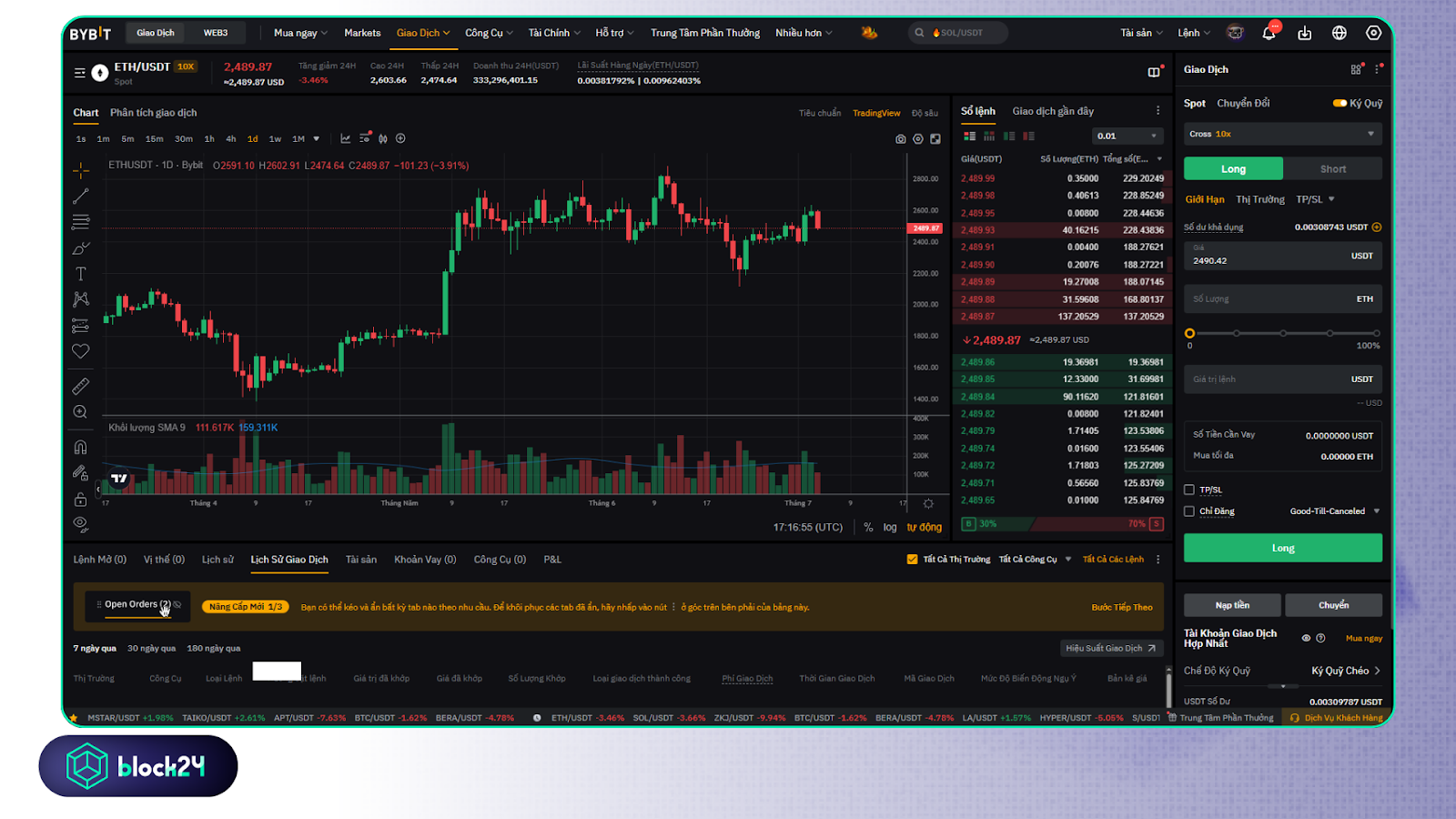This screenshot has height=819, width=1456.
Task: Expand chart to fullscreen
Action: pyautogui.click(x=935, y=139)
